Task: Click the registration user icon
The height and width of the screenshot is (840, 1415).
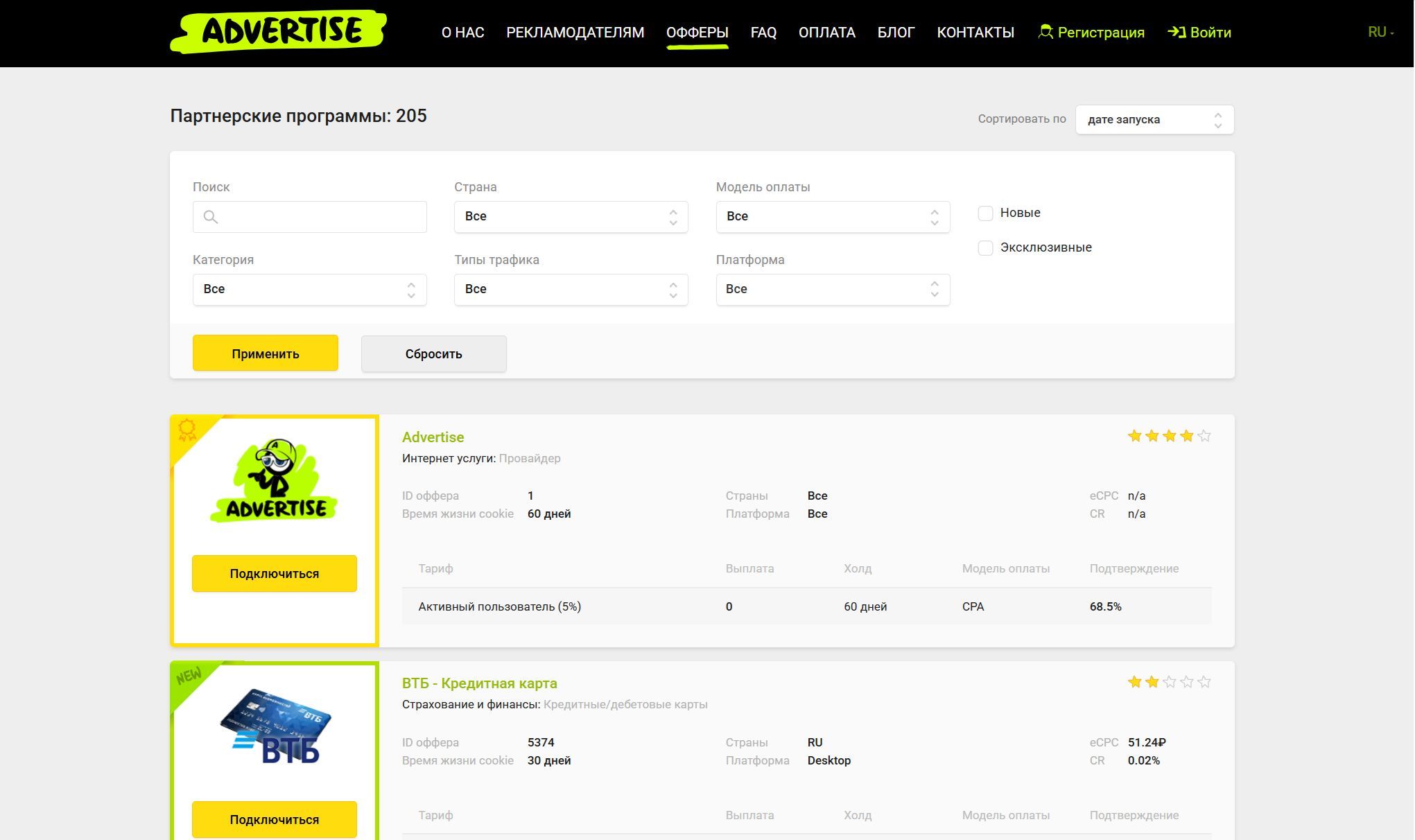Action: [1045, 32]
